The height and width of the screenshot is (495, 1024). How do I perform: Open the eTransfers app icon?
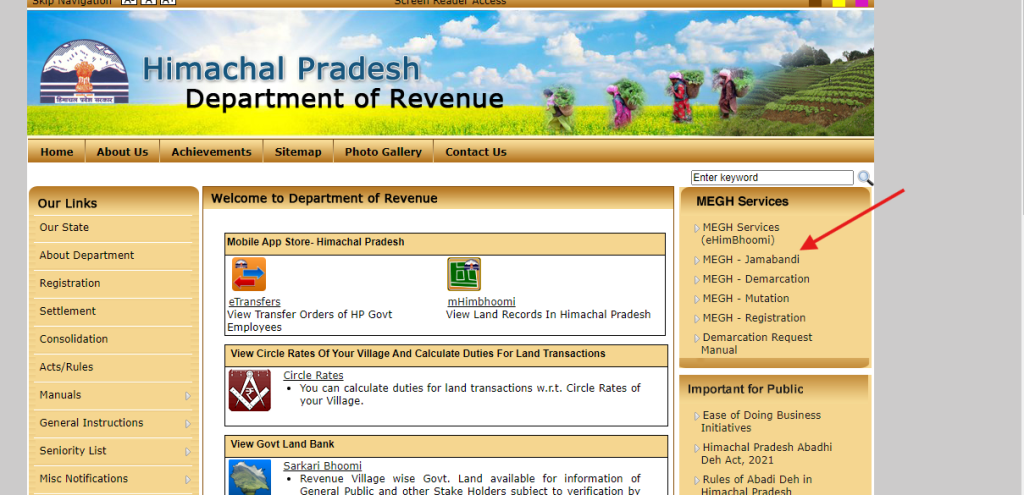coord(249,274)
